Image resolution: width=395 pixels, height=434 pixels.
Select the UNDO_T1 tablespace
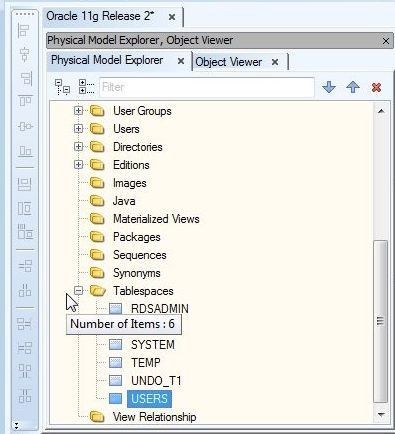pyautogui.click(x=156, y=381)
